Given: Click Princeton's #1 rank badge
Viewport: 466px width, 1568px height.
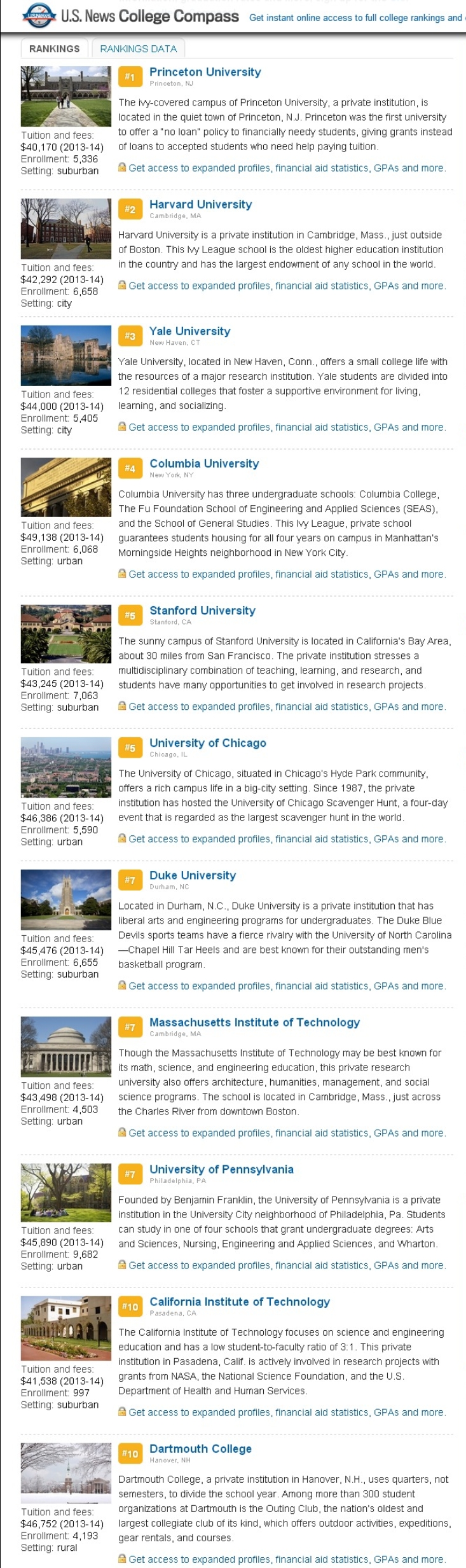Looking at the screenshot, I should (x=130, y=77).
